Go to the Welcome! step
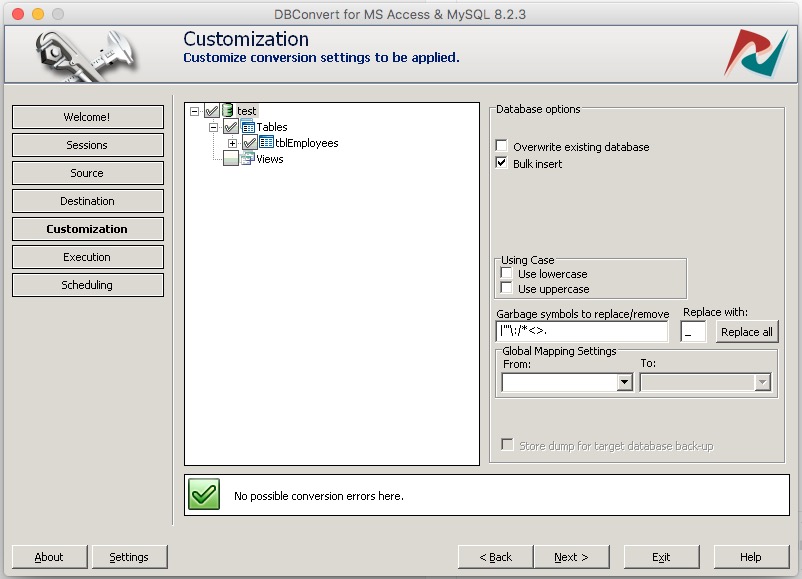 click(87, 117)
